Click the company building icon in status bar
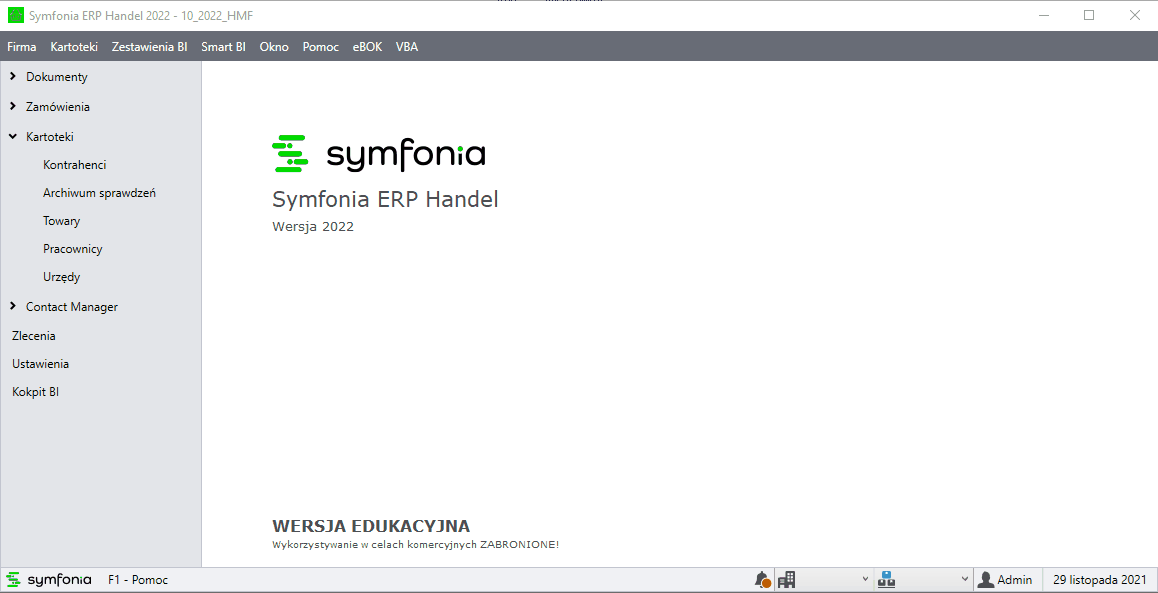The height and width of the screenshot is (593, 1158). point(786,580)
